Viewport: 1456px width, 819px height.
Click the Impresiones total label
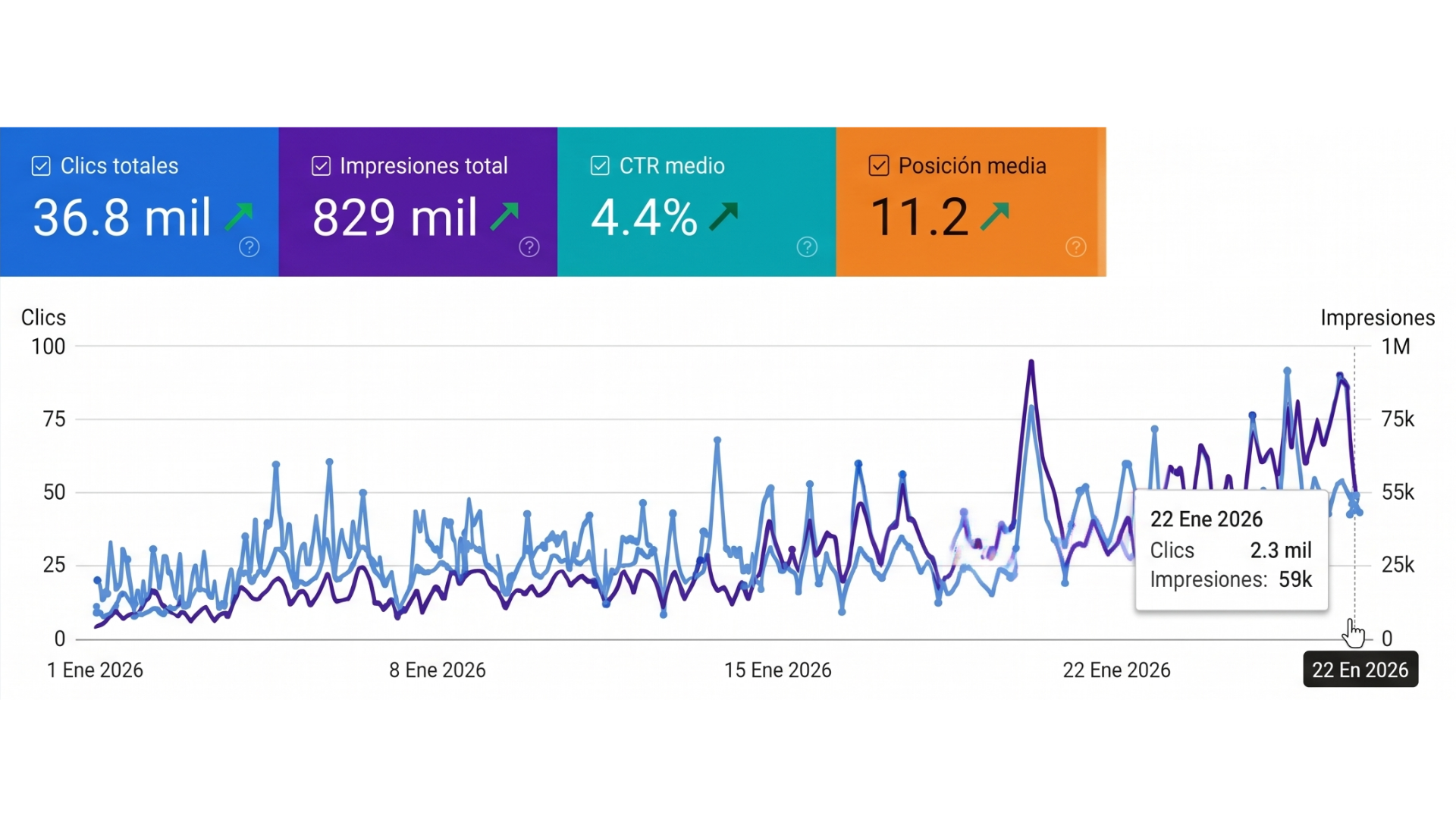[x=424, y=166]
